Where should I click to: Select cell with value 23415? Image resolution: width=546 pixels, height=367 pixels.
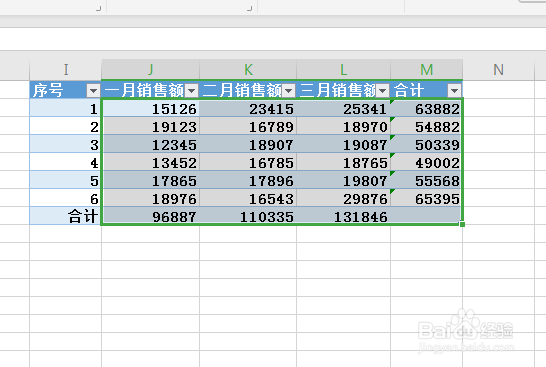248,108
